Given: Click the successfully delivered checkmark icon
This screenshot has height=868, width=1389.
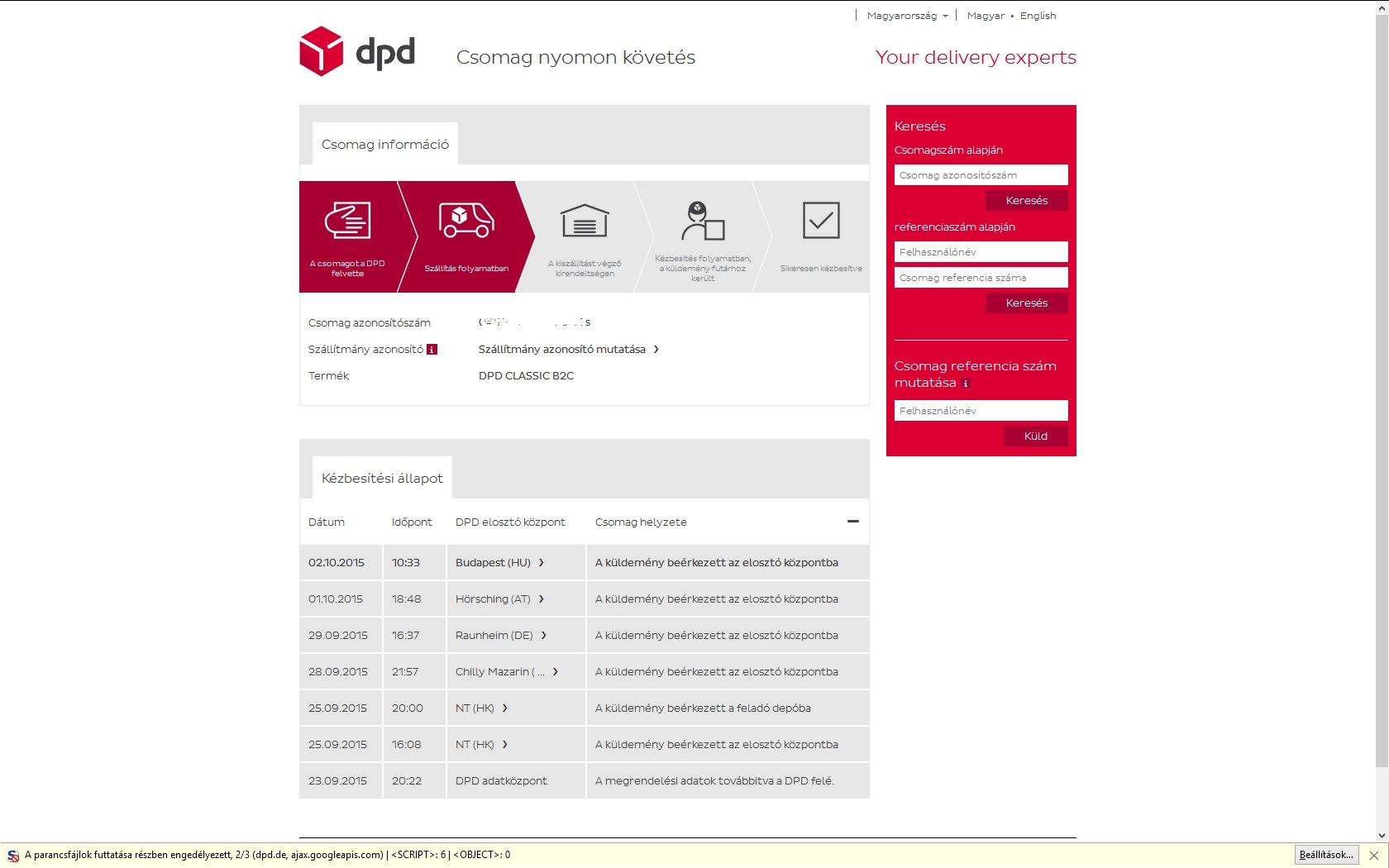Looking at the screenshot, I should coord(821,220).
